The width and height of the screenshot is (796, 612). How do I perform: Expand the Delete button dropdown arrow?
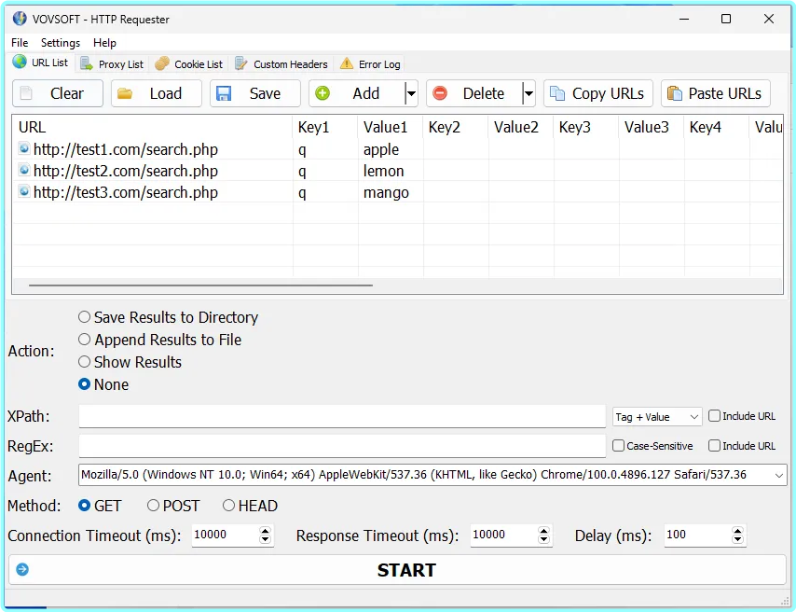click(528, 93)
